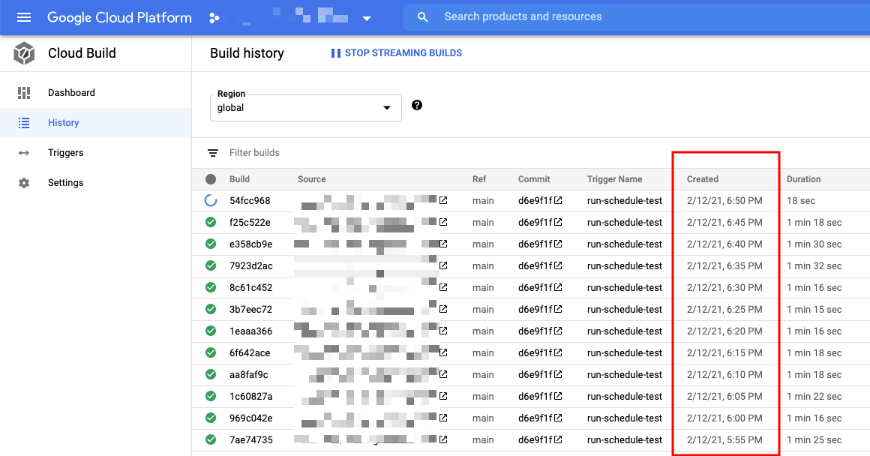Select History in the sidebar

point(95,123)
